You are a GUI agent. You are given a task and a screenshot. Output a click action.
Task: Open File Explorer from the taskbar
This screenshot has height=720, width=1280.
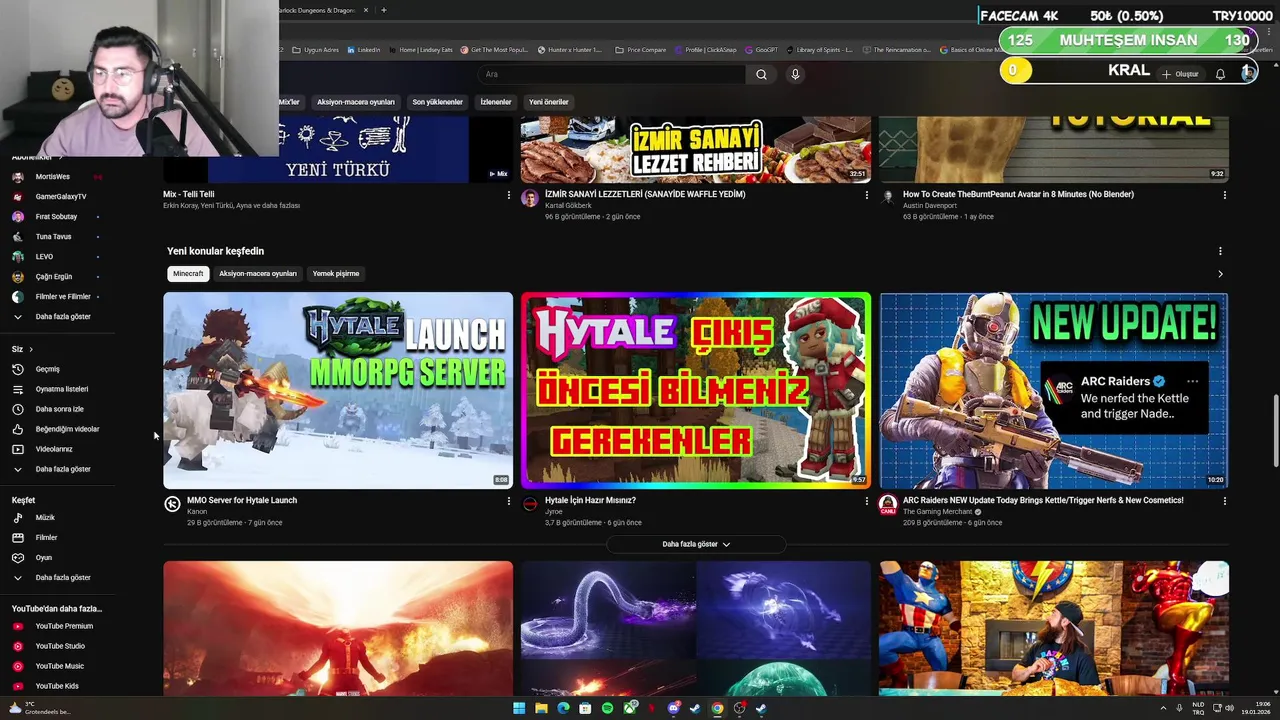[541, 708]
